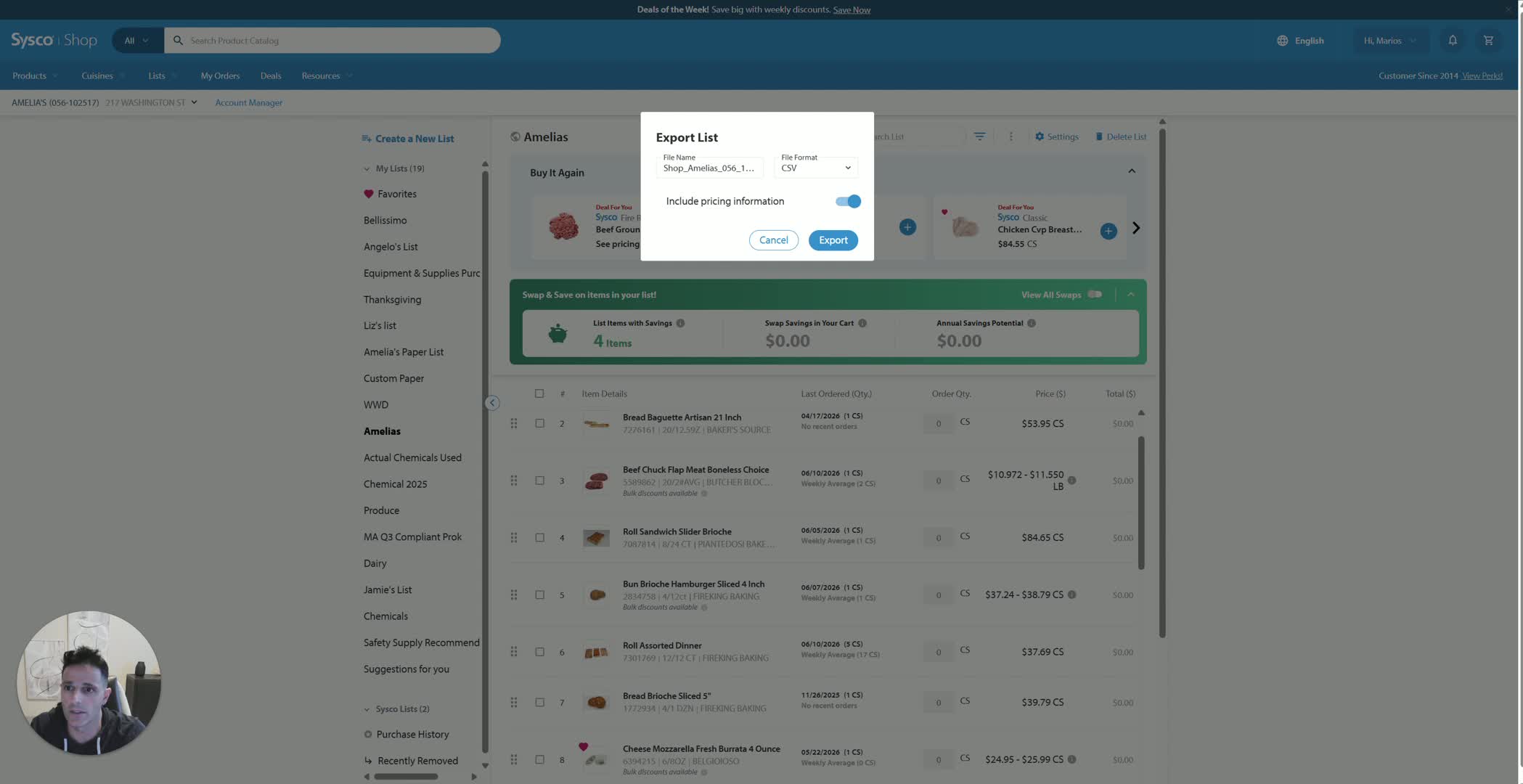Click the item list vertical scrollbar
The width and height of the screenshot is (1523, 784).
1140,502
